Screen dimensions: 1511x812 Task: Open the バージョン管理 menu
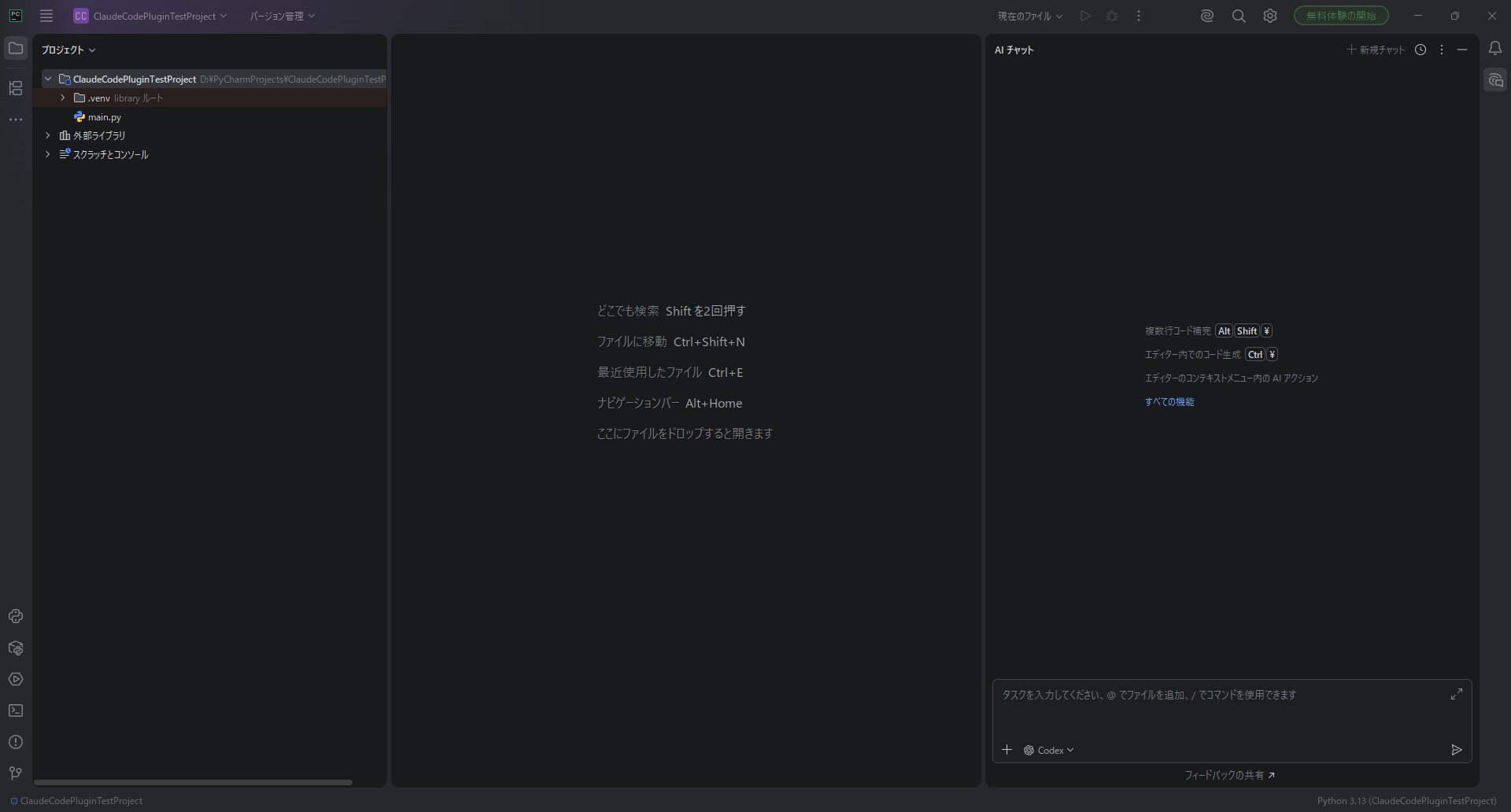click(282, 16)
